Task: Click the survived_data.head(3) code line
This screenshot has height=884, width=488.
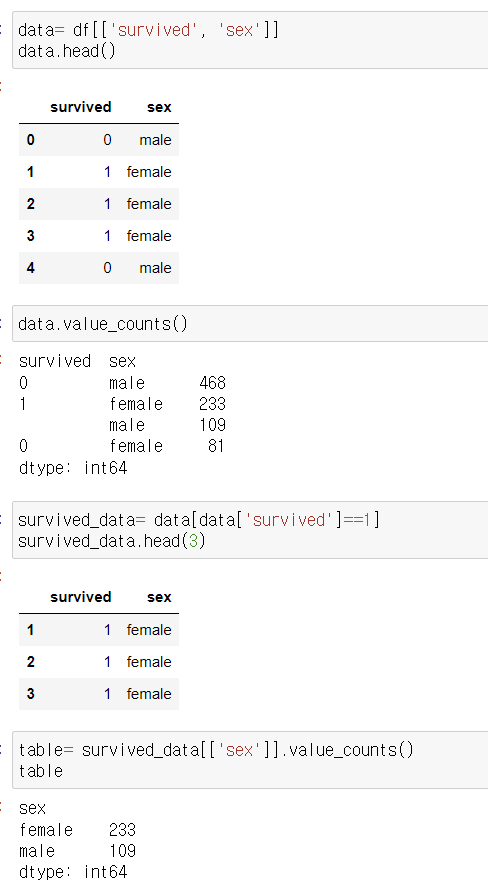Action: (112, 541)
